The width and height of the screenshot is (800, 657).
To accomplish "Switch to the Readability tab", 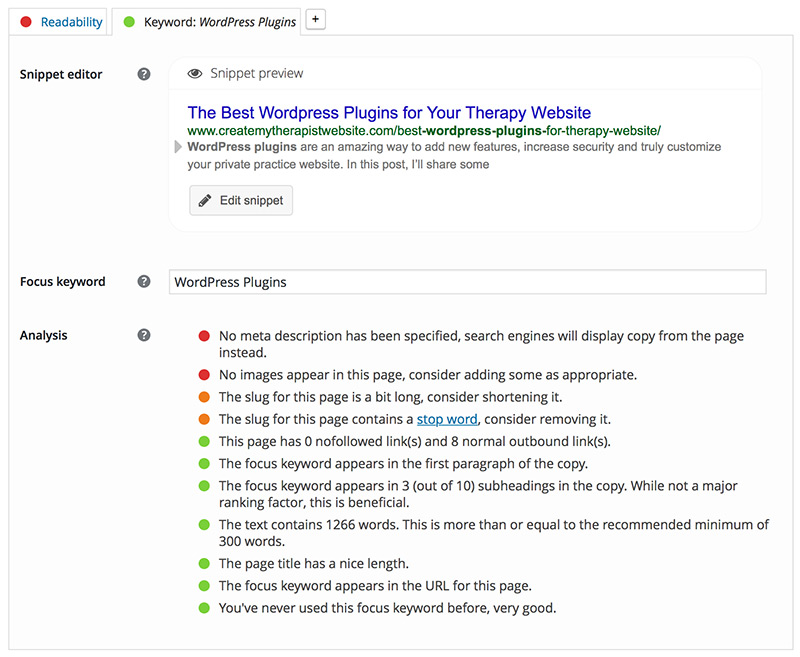I will (58, 22).
